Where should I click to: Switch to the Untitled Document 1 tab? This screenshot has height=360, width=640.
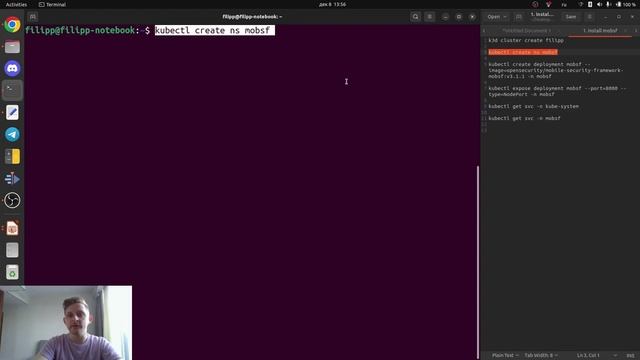pyautogui.click(x=527, y=31)
